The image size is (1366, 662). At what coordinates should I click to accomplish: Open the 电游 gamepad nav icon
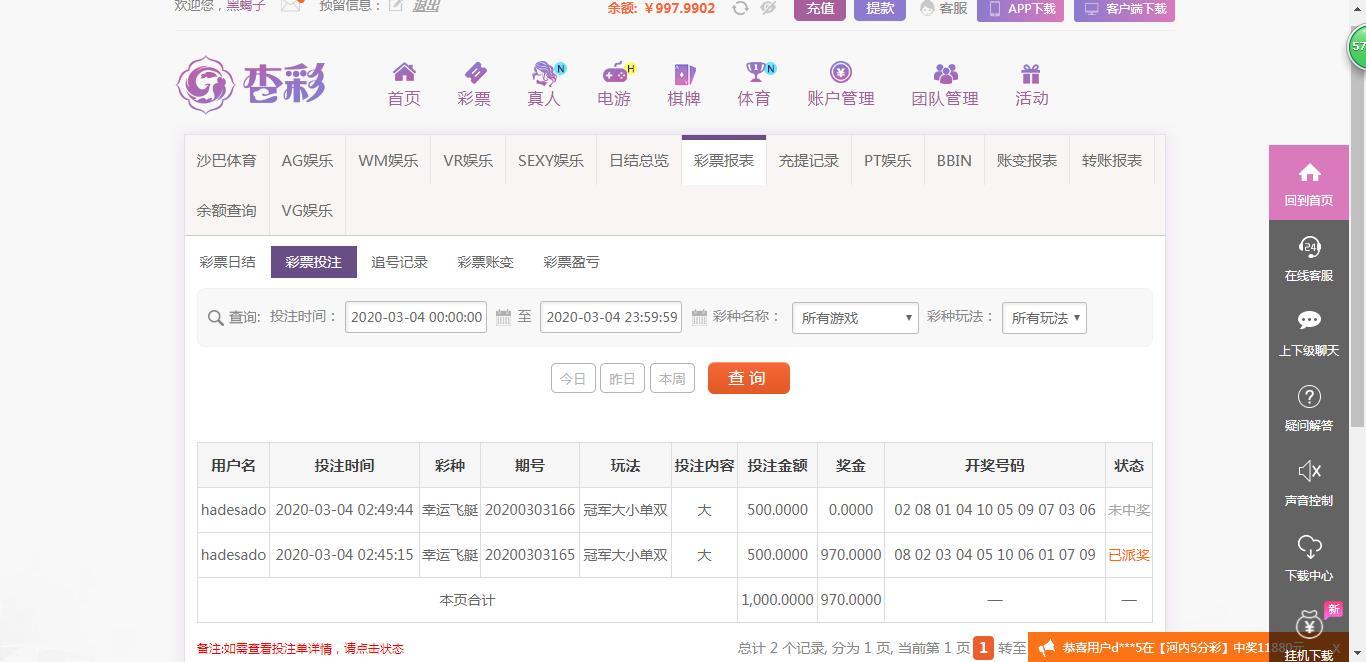click(x=614, y=72)
